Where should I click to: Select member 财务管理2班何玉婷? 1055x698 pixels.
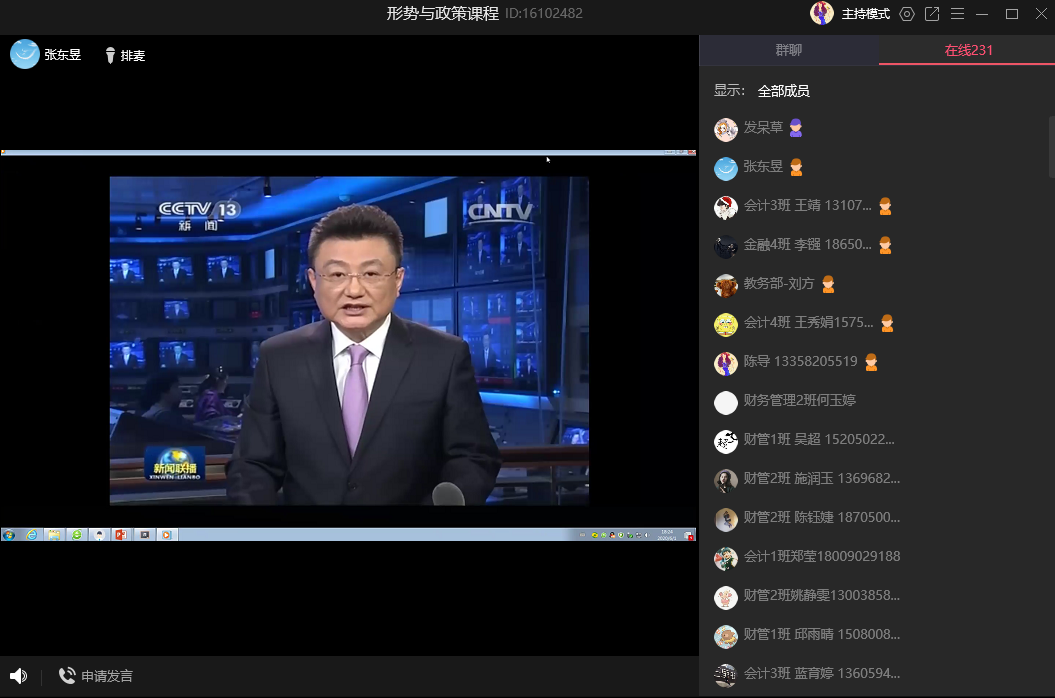799,401
